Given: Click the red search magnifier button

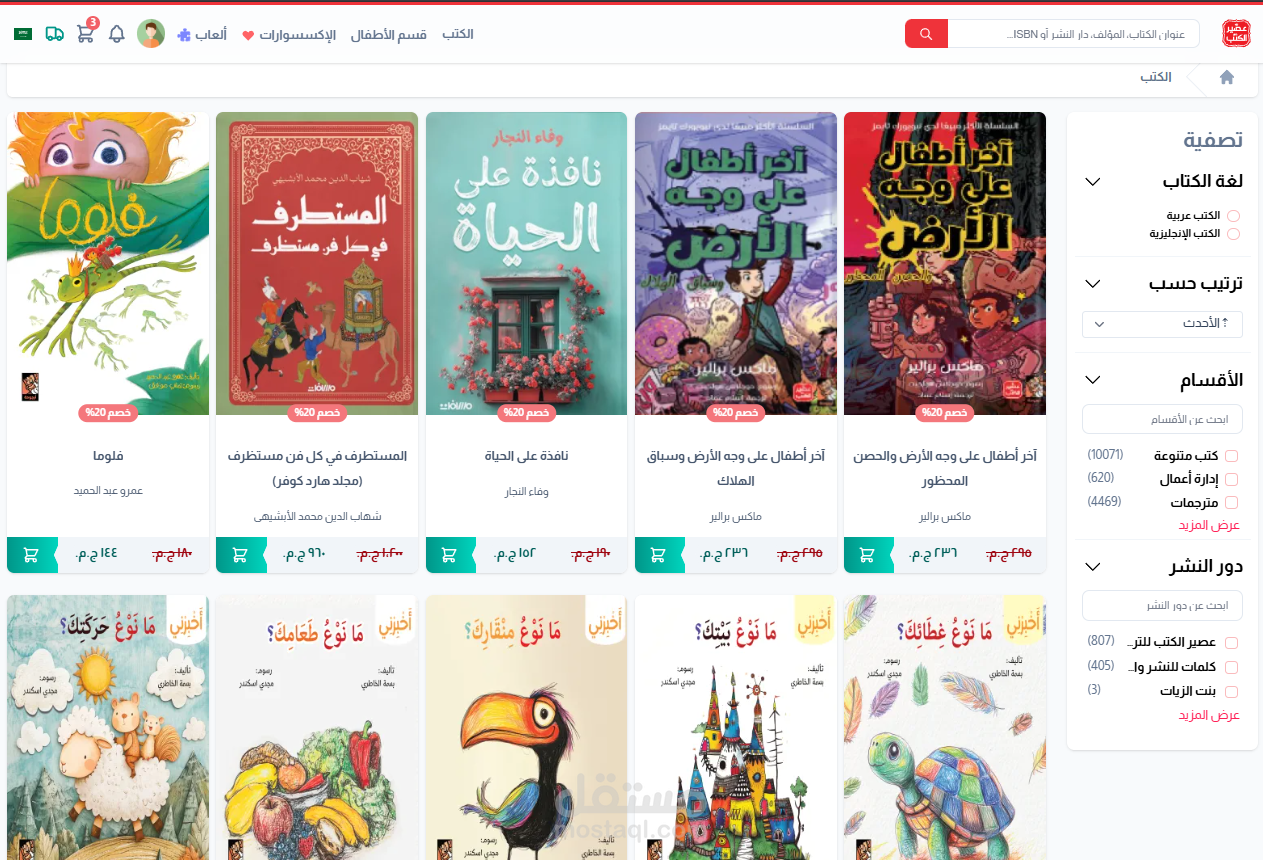Looking at the screenshot, I should (x=926, y=34).
